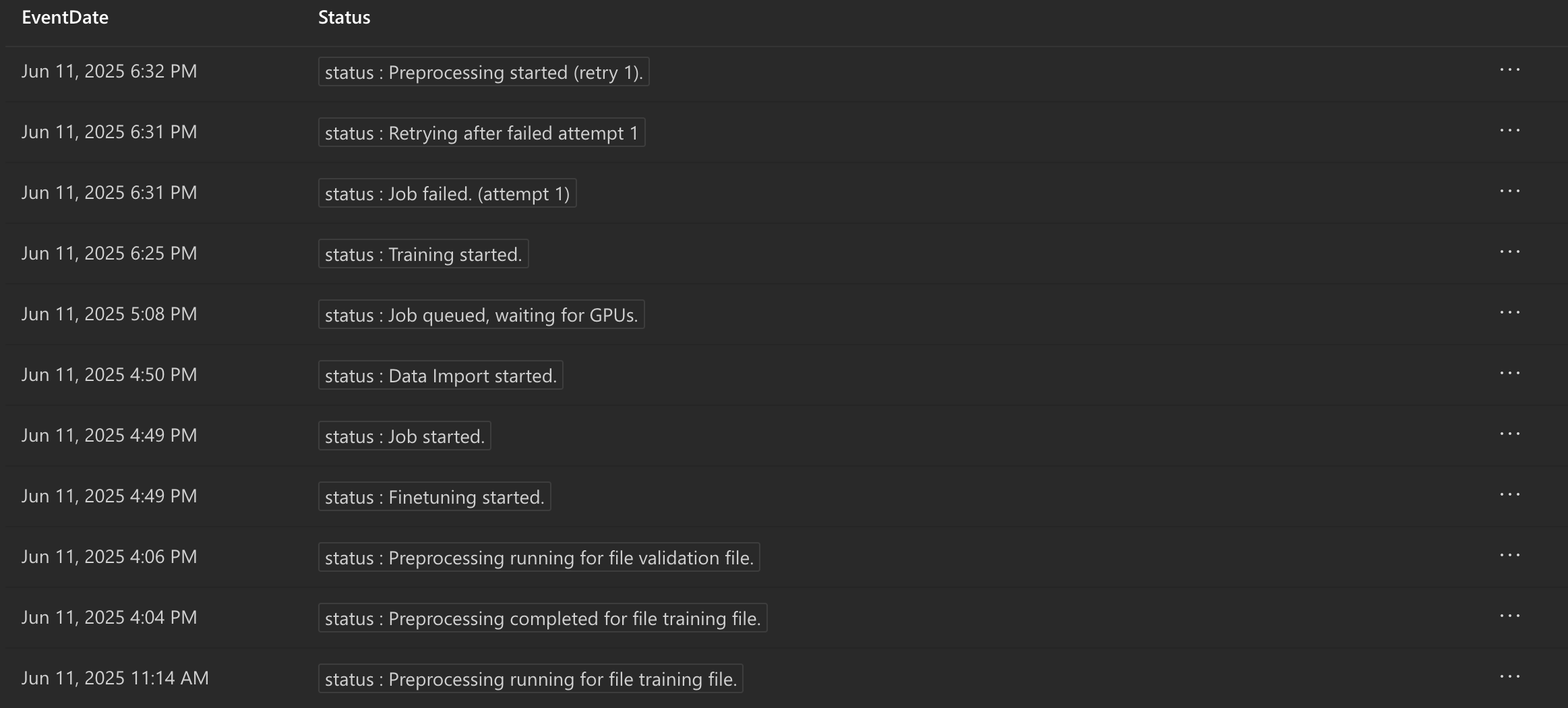This screenshot has height=708, width=1568.
Task: Click ellipsis on Preprocessing running training file row
Action: tap(1510, 677)
